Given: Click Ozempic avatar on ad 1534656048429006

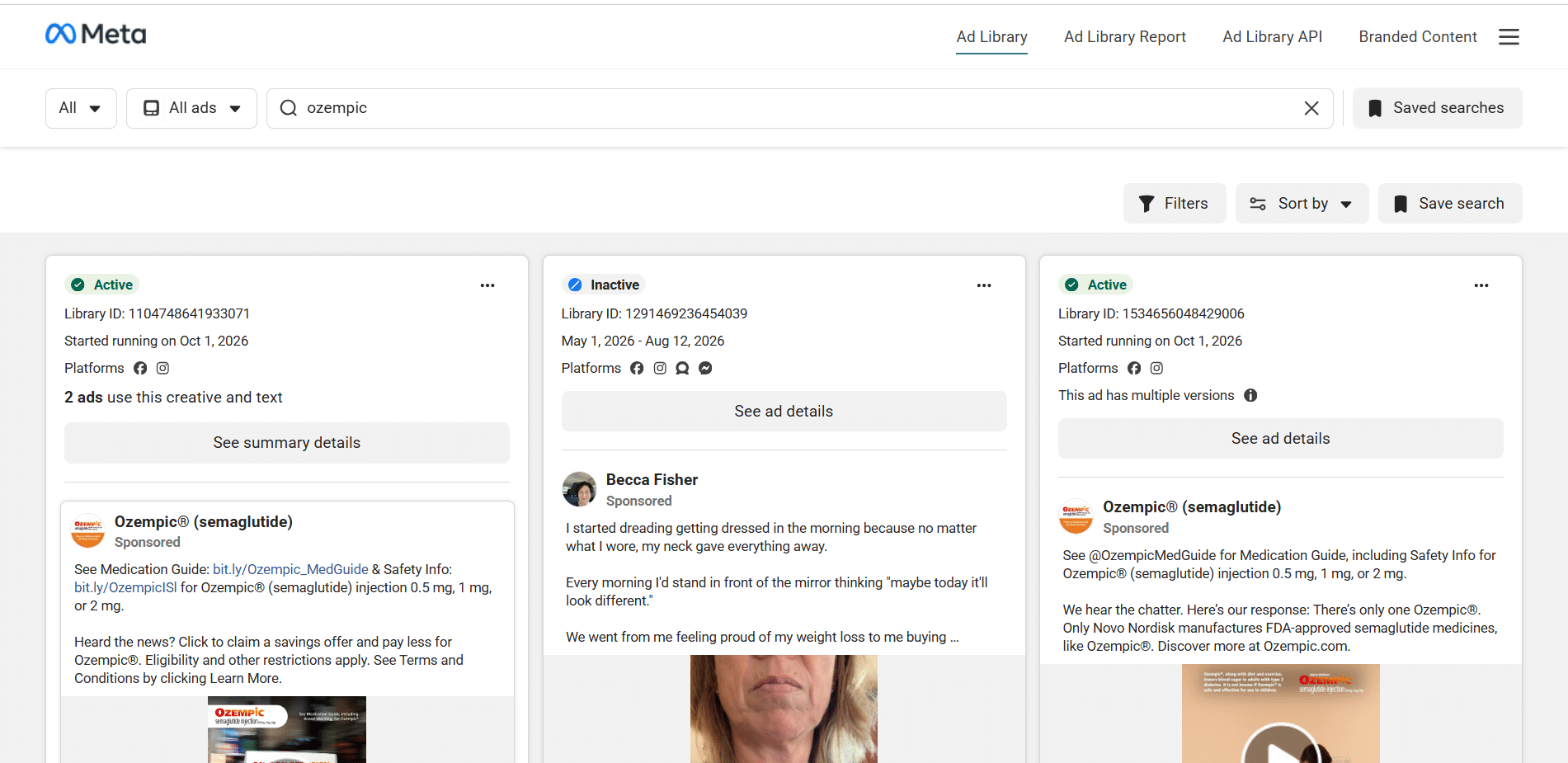Looking at the screenshot, I should [1076, 516].
